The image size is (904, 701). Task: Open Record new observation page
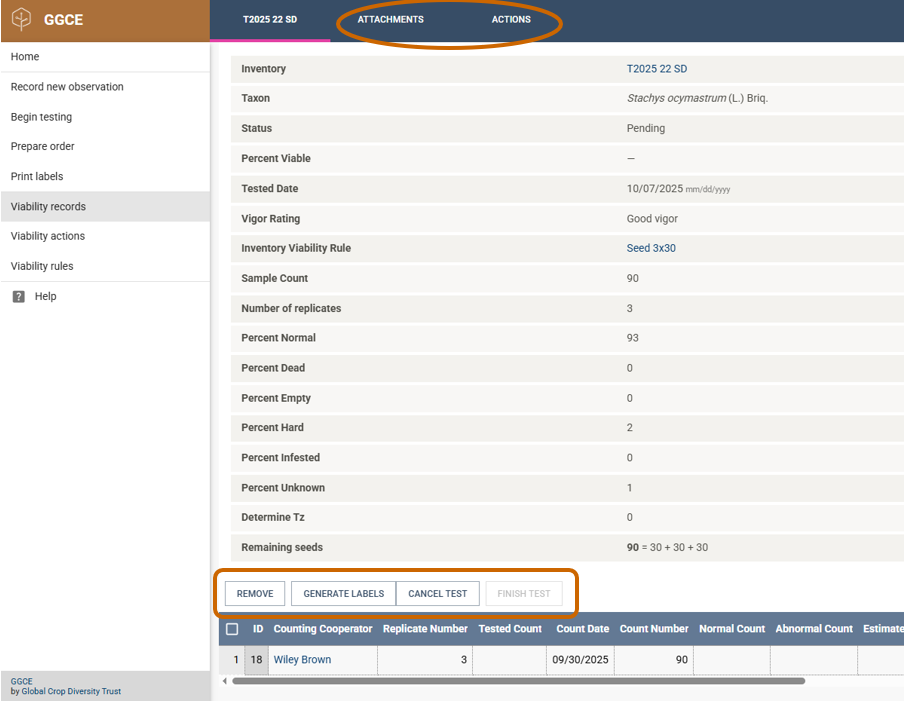(x=67, y=87)
